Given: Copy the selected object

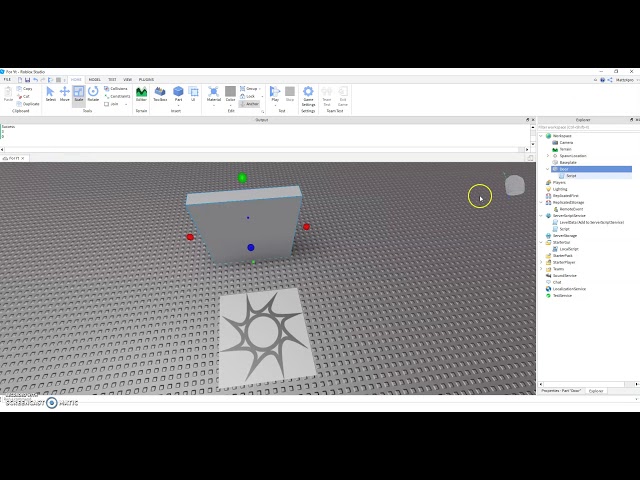Looking at the screenshot, I should (x=24, y=89).
